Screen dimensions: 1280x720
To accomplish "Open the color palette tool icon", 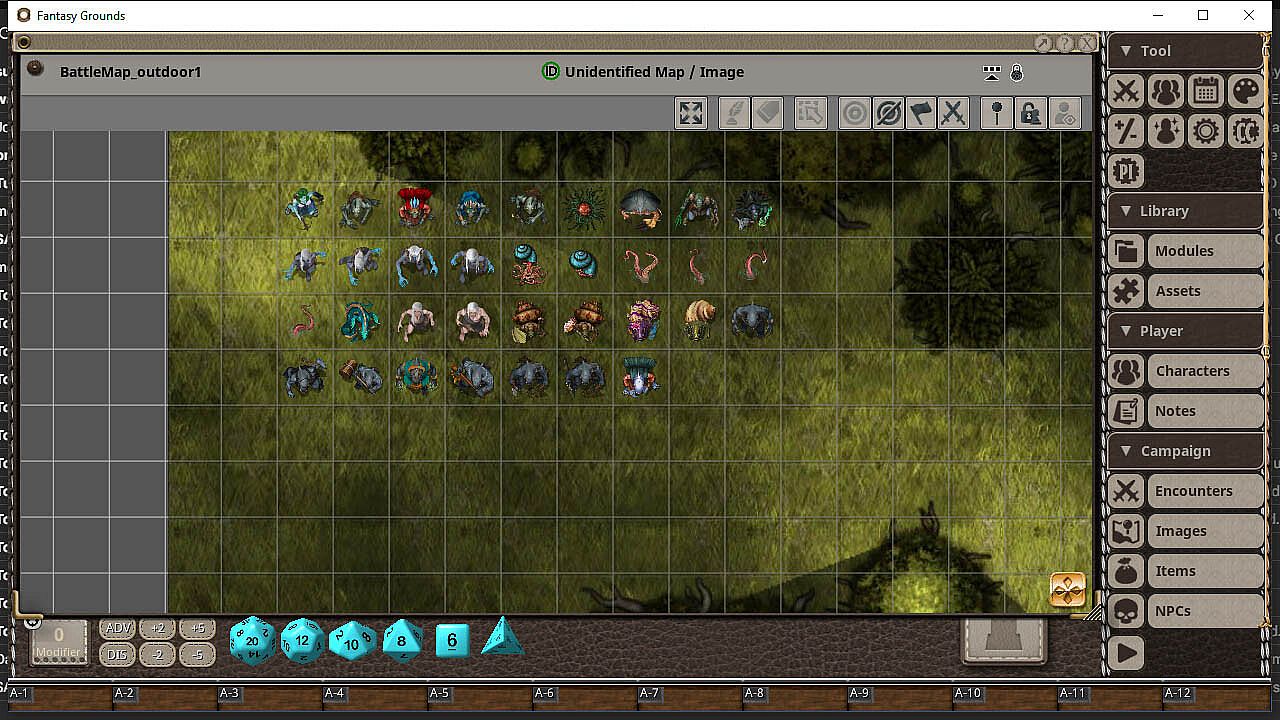I will (x=1246, y=91).
